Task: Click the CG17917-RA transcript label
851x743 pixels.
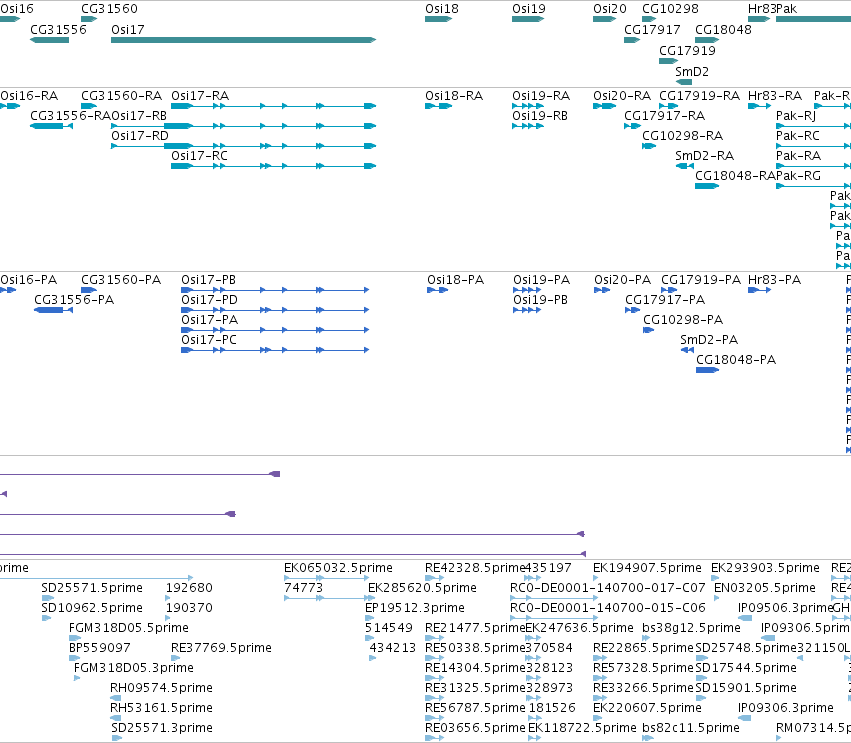Action: [664, 116]
